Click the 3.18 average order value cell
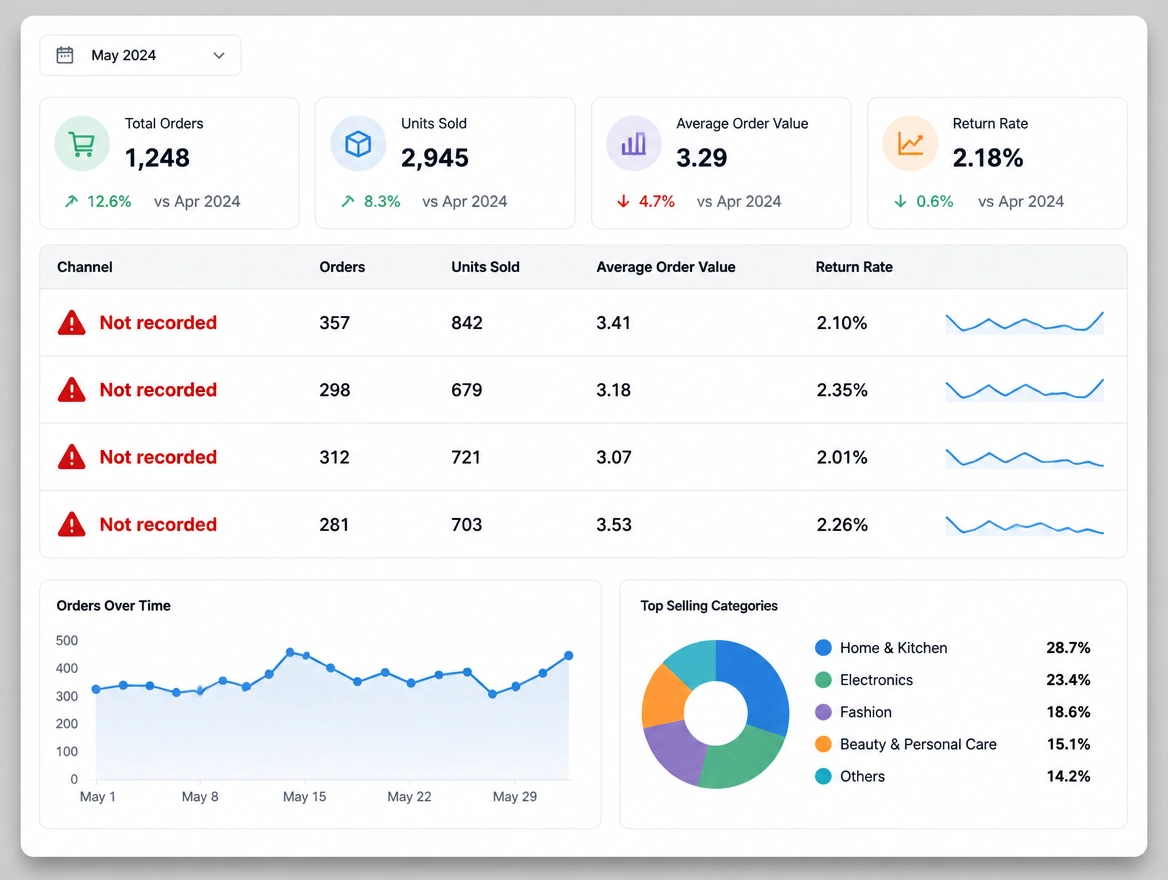Viewport: 1168px width, 880px height. click(614, 390)
